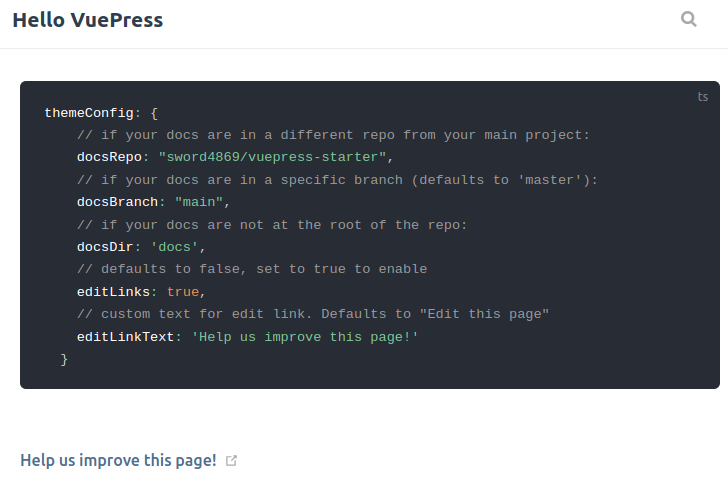Go to Hello VuePress home title
Viewport: 728px width, 481px height.
click(x=87, y=20)
